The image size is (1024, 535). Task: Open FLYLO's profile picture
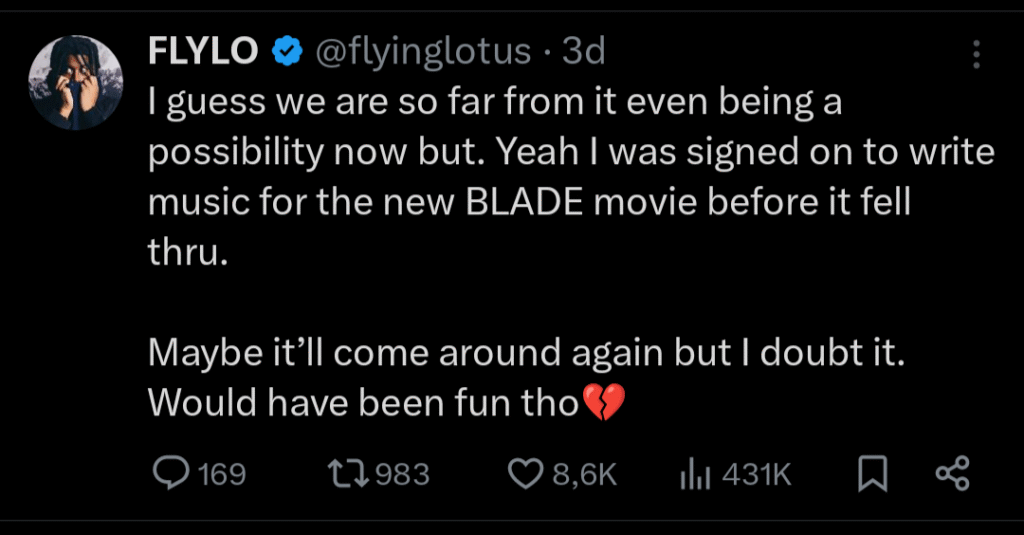pyautogui.click(x=76, y=83)
